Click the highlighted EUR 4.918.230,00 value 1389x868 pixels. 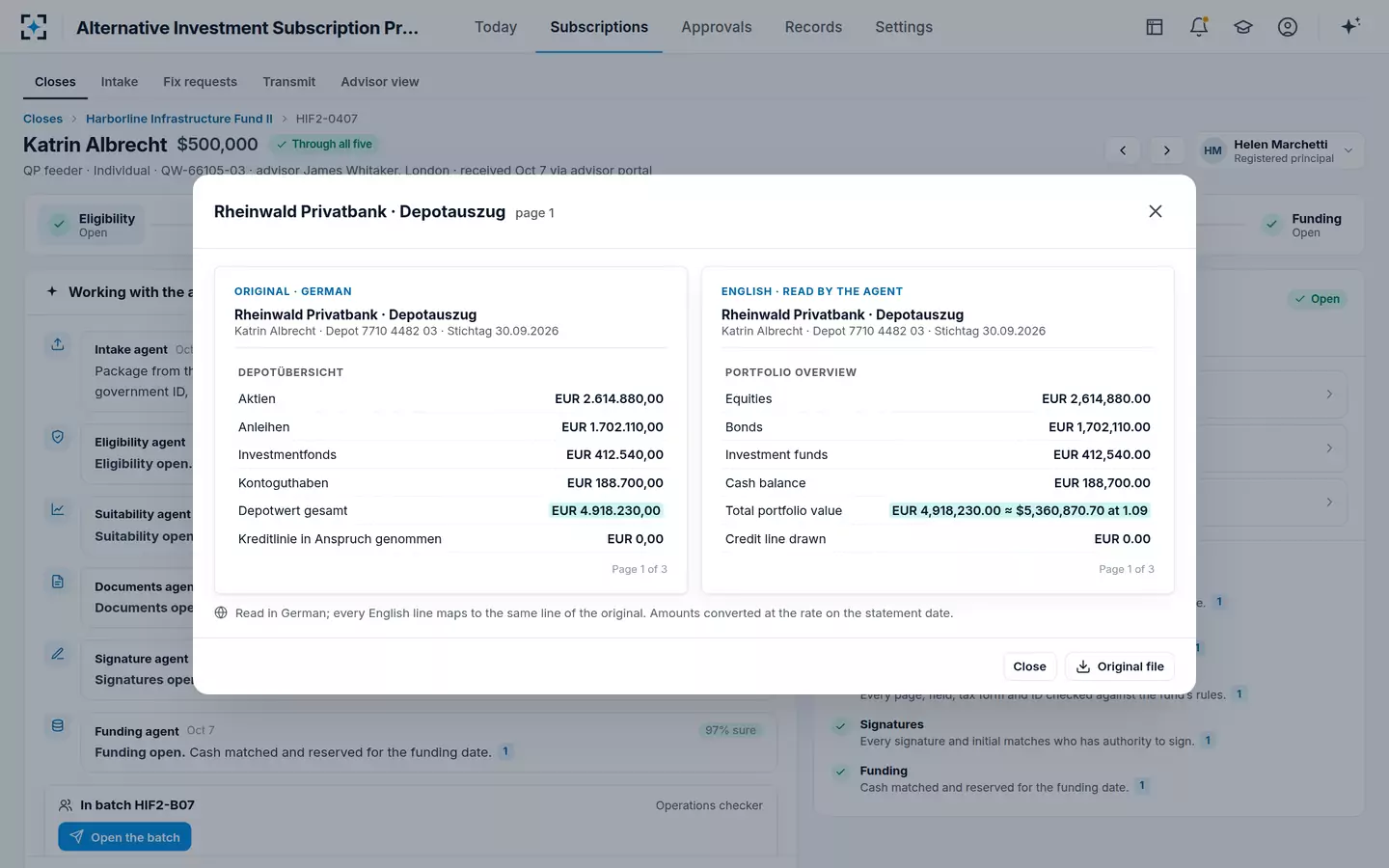point(606,511)
